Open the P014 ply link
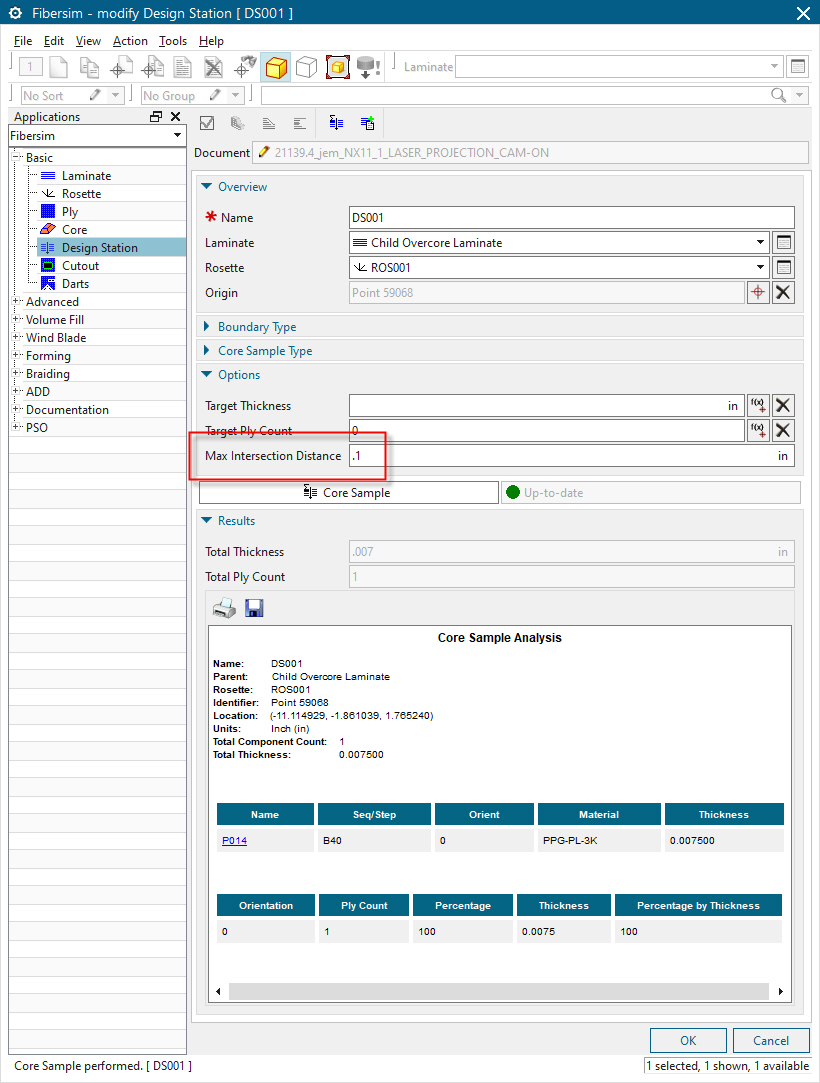The width and height of the screenshot is (820, 1083). (x=234, y=841)
